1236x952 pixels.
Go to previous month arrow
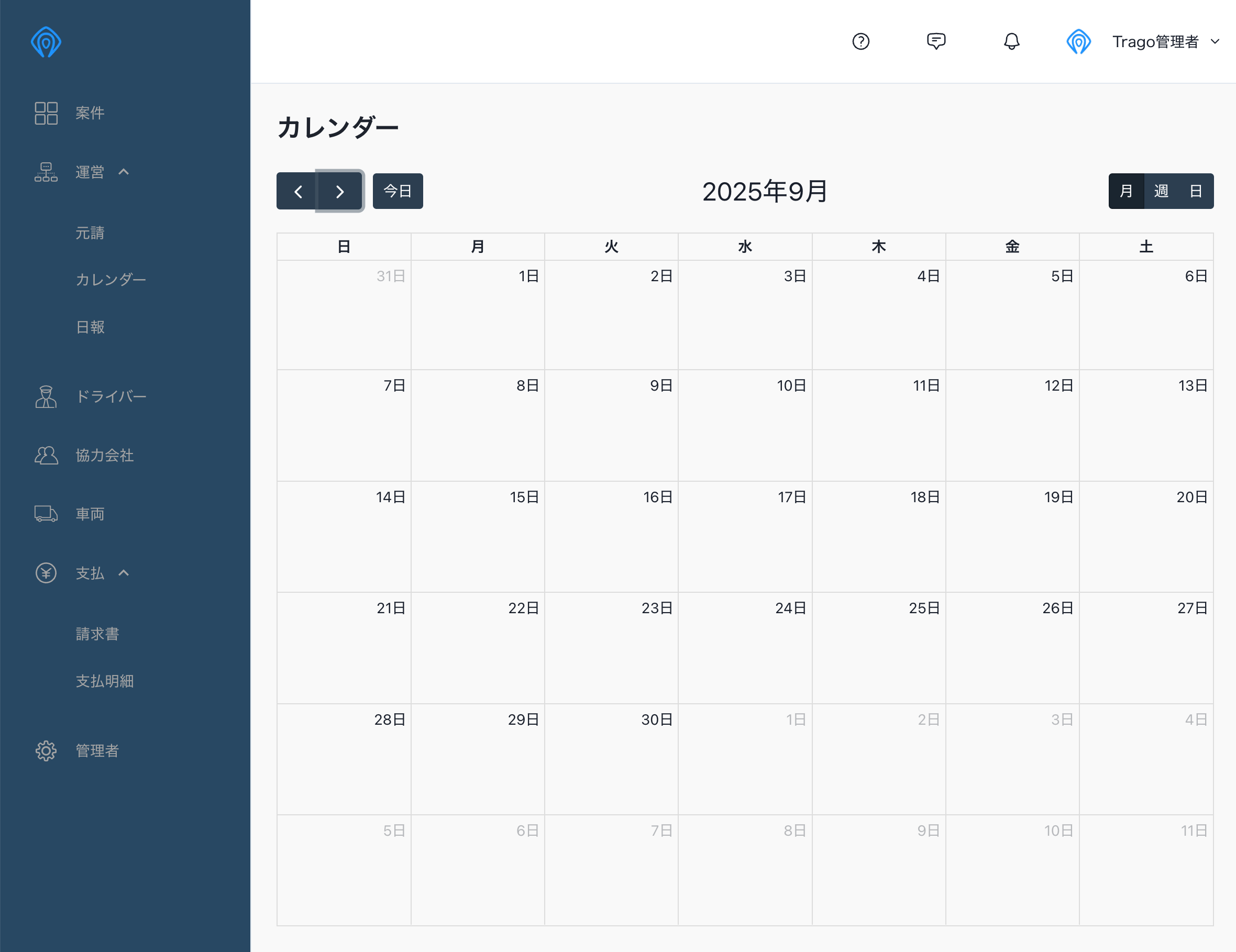pos(297,191)
